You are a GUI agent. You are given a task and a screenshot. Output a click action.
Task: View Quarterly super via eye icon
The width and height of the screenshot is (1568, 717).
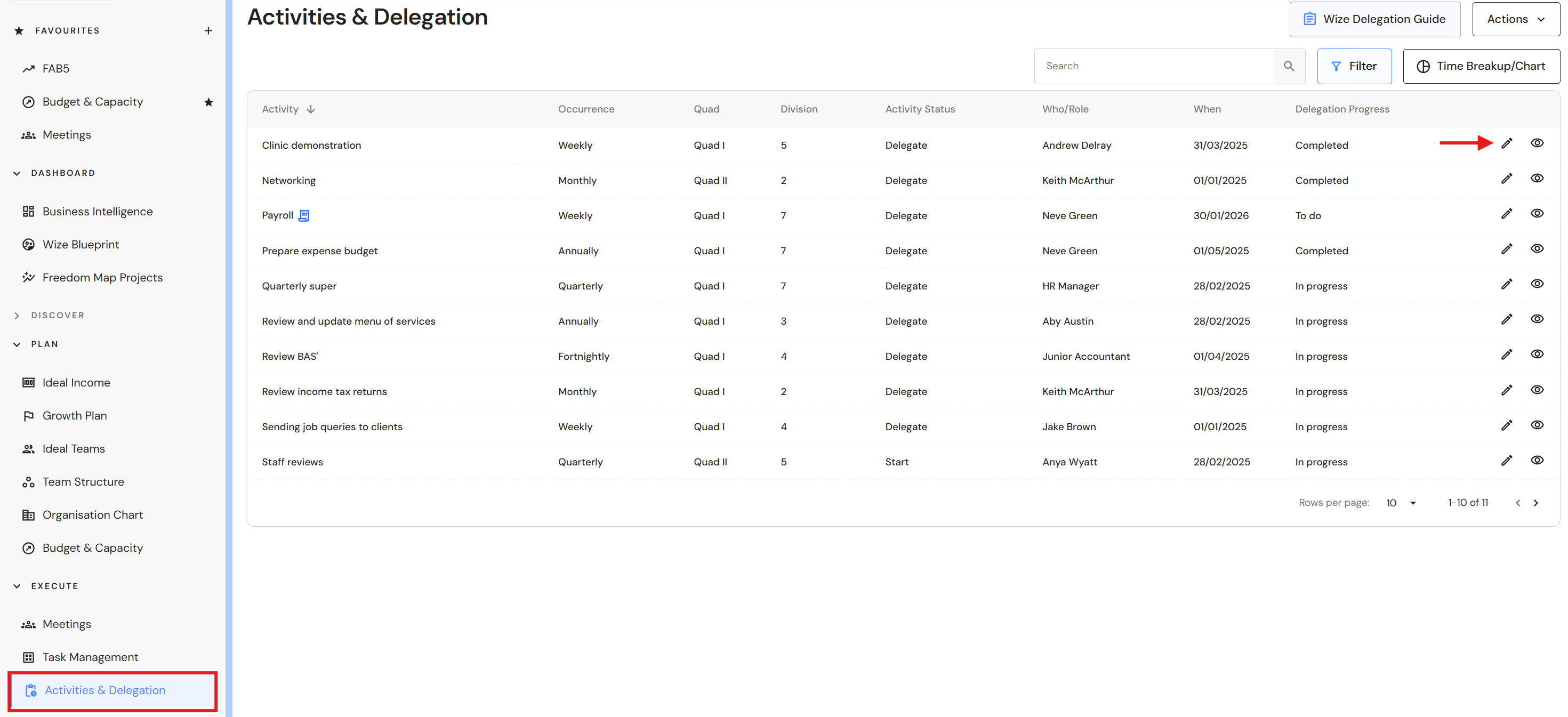[x=1537, y=284]
